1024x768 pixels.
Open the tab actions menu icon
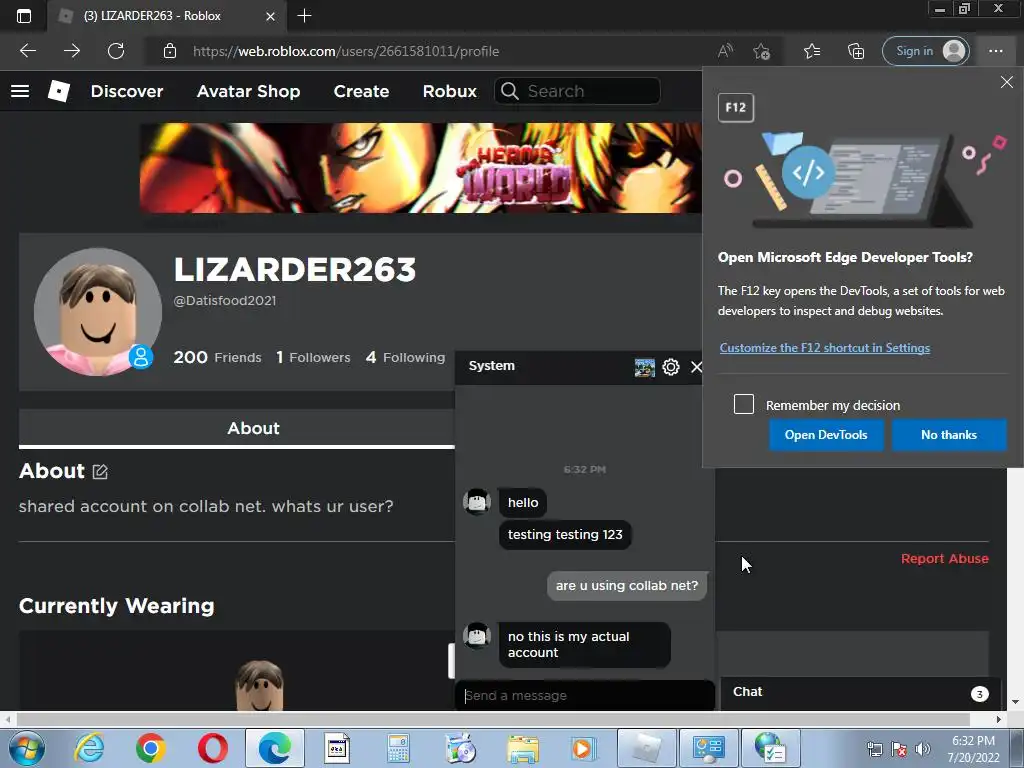pos(24,16)
